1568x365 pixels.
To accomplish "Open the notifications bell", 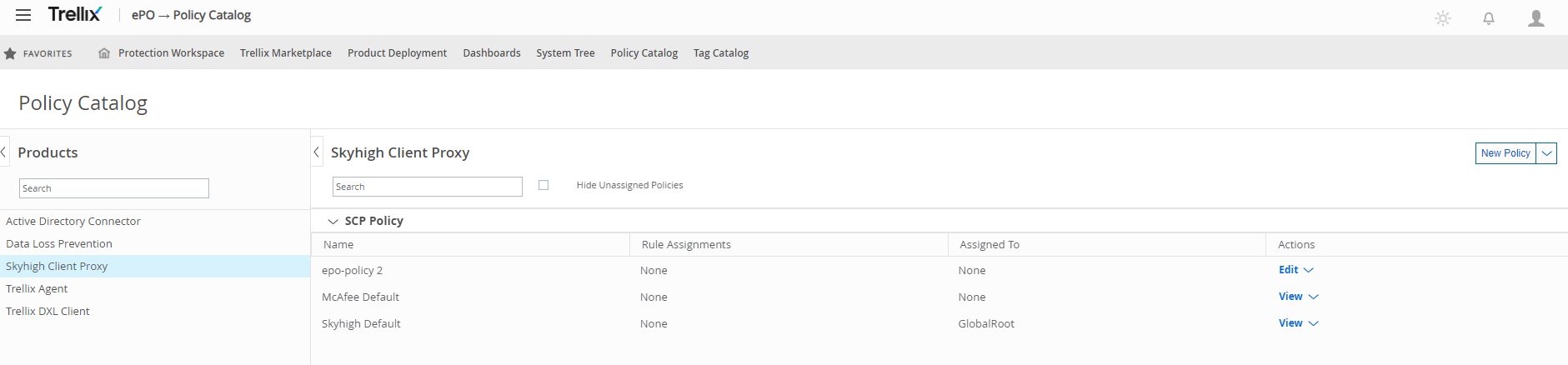I will (x=1489, y=18).
